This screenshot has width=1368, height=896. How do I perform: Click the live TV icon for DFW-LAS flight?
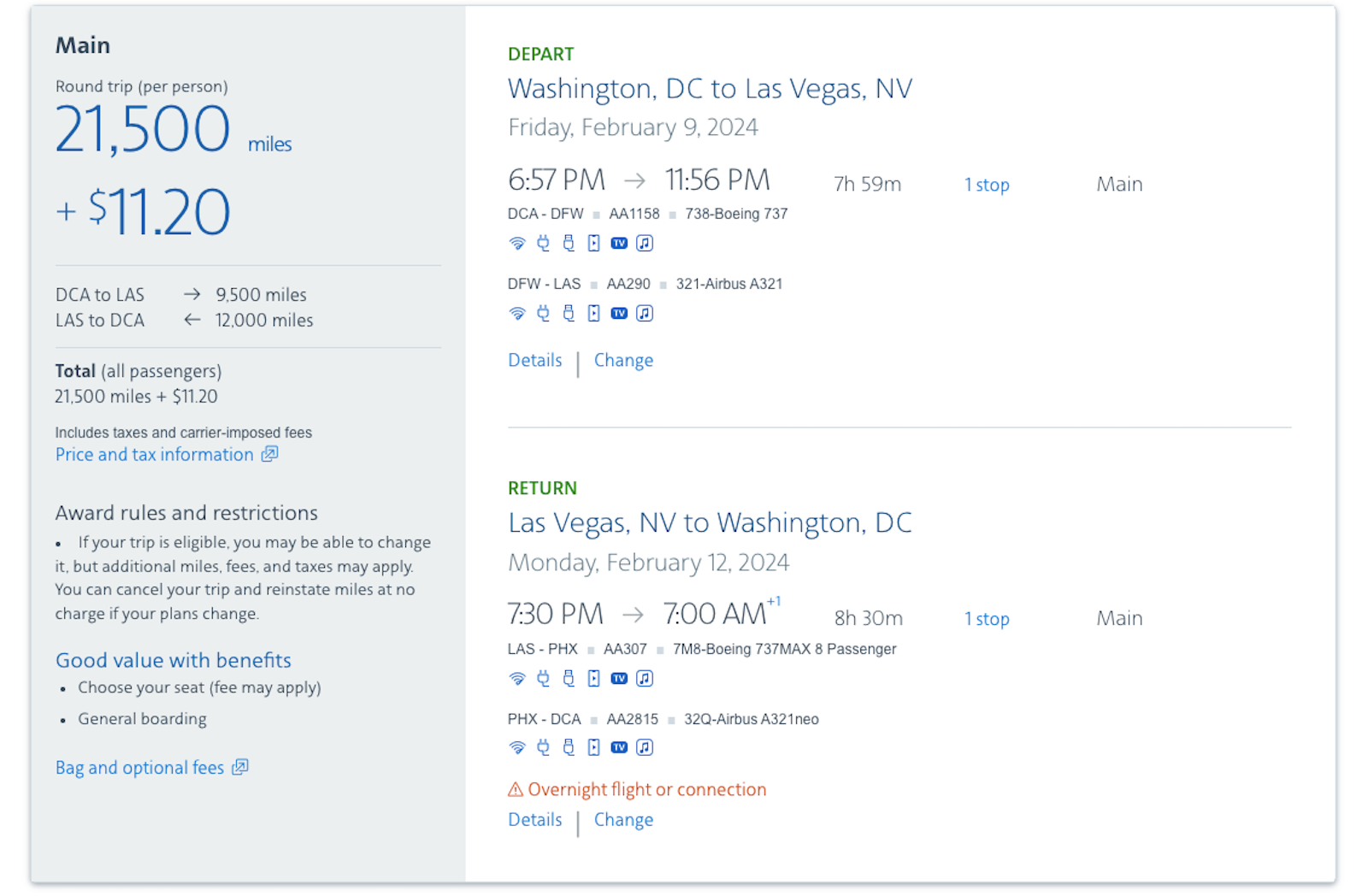619,314
